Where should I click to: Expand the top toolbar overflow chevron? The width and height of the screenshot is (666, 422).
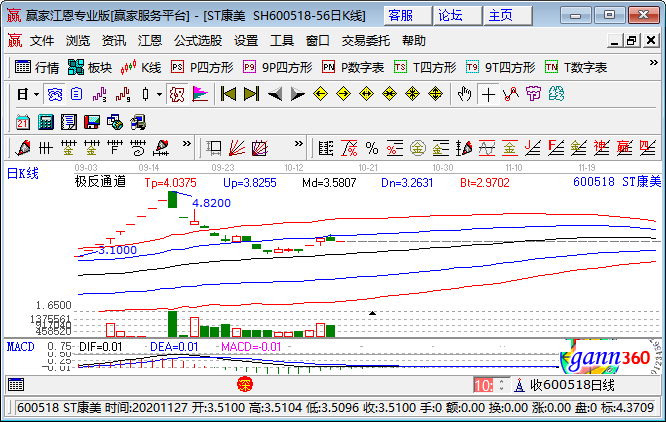coord(654,63)
